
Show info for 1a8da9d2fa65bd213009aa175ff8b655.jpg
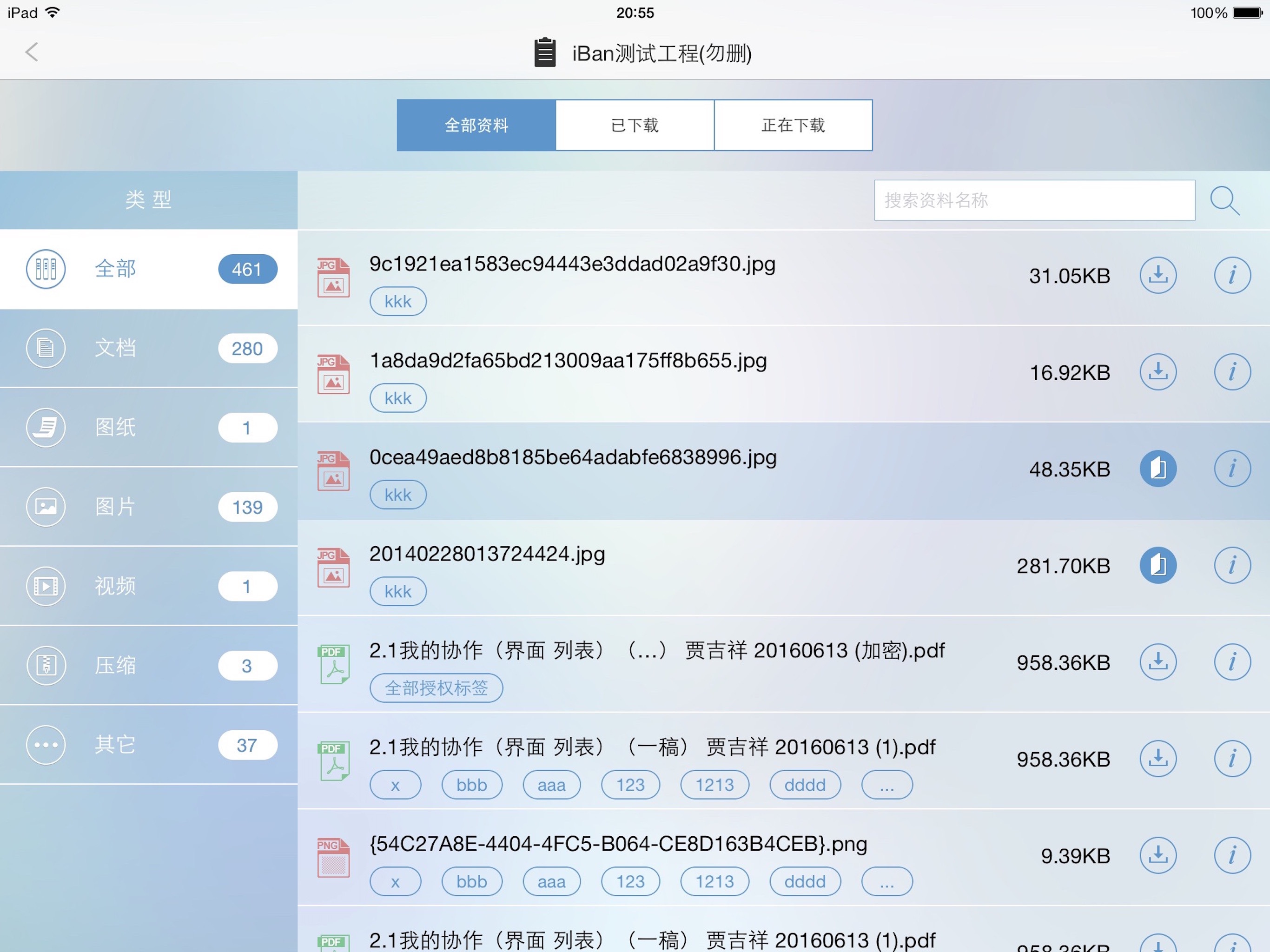pyautogui.click(x=1232, y=372)
